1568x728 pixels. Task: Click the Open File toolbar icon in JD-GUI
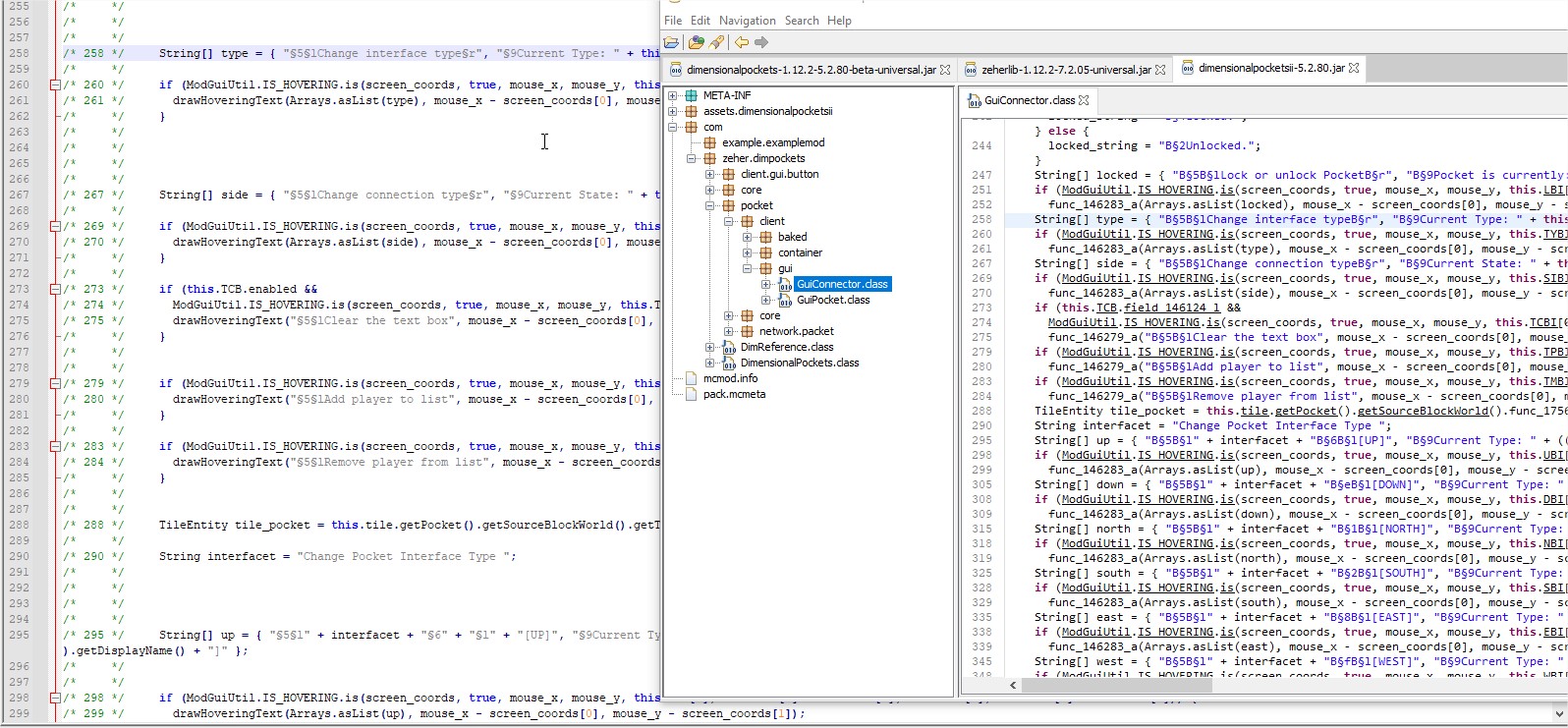pyautogui.click(x=672, y=42)
